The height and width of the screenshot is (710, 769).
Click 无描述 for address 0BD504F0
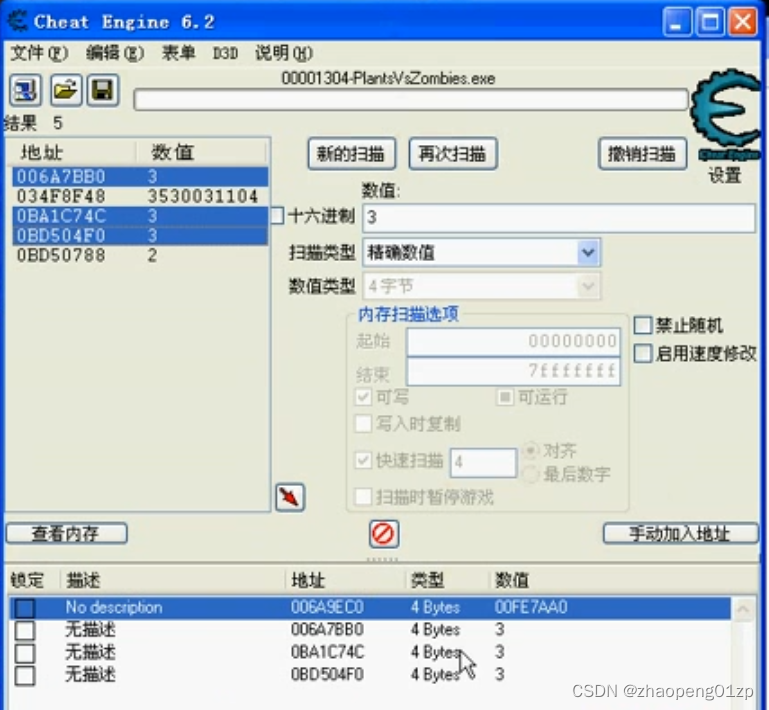pos(90,675)
